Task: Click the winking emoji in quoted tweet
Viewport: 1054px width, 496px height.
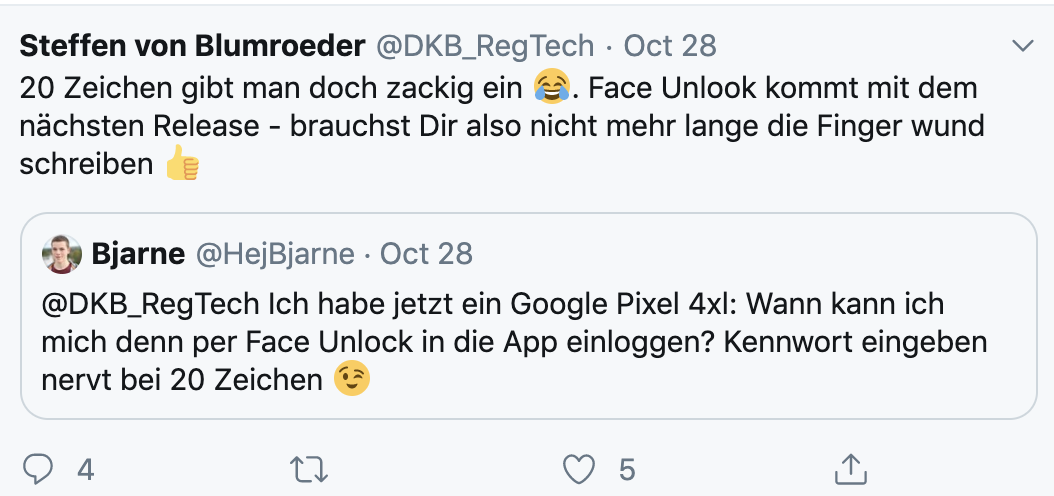Action: pos(351,380)
